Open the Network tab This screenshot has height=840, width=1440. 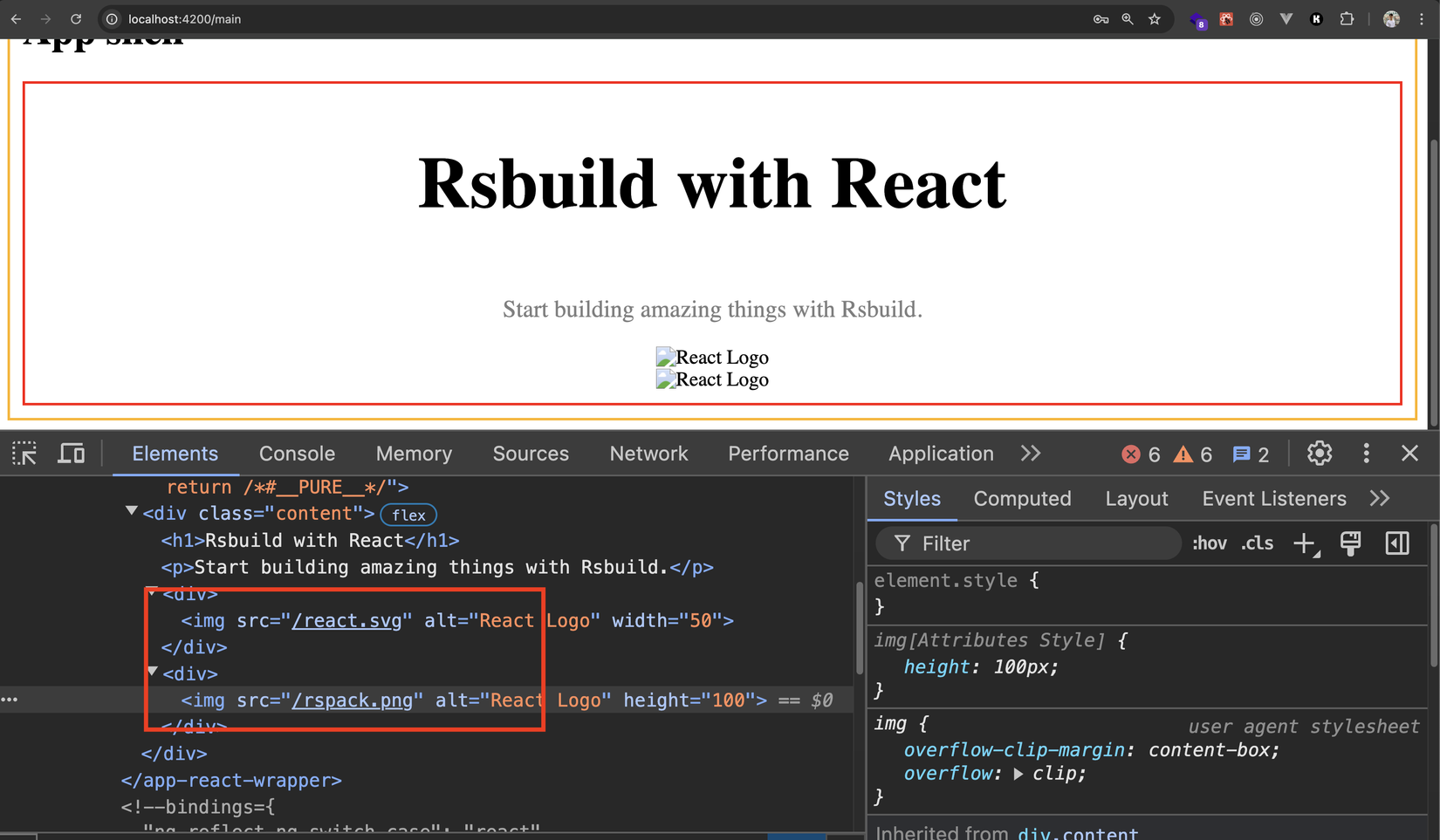click(648, 454)
